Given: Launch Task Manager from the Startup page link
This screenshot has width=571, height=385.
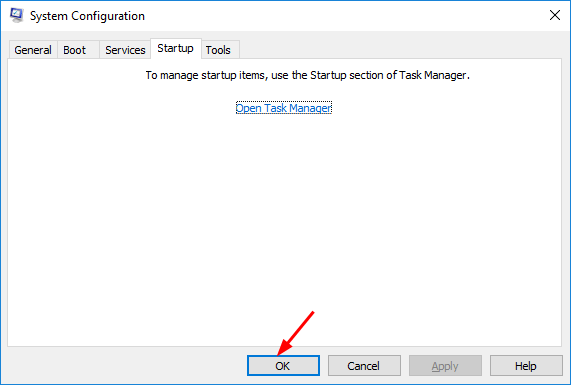Looking at the screenshot, I should click(284, 108).
